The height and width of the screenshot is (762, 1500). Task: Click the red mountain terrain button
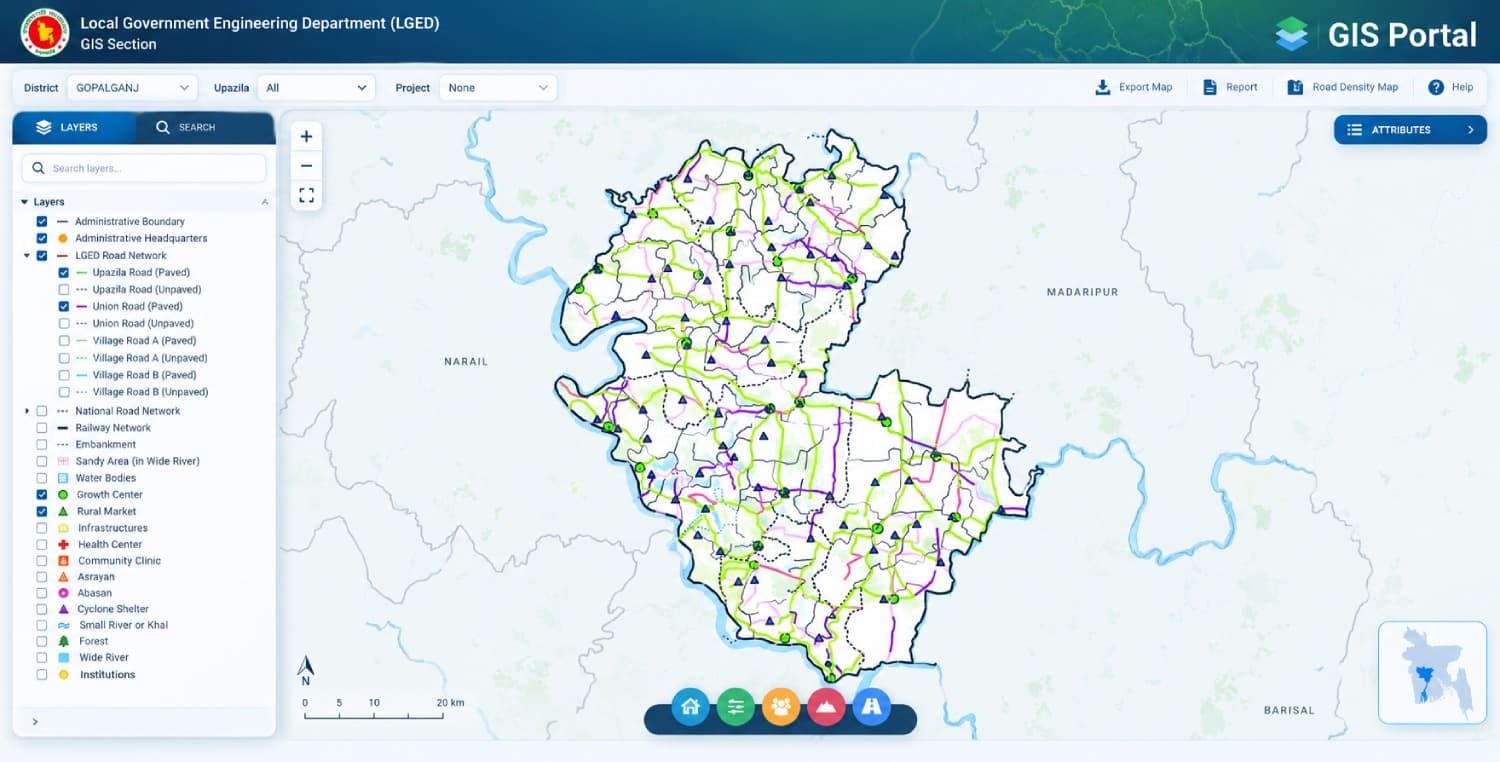pos(826,706)
